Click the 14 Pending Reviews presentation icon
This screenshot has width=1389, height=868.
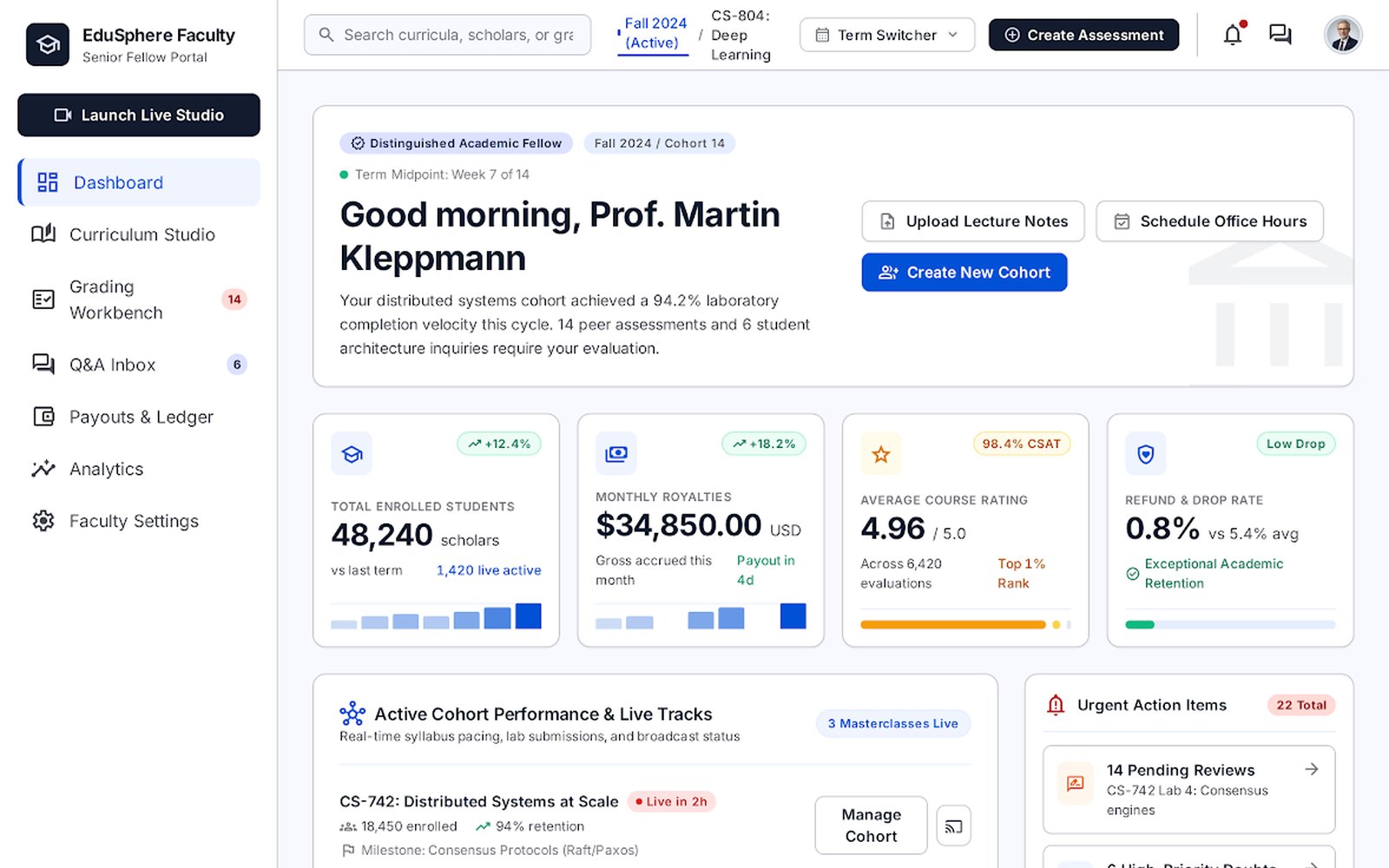(1075, 784)
